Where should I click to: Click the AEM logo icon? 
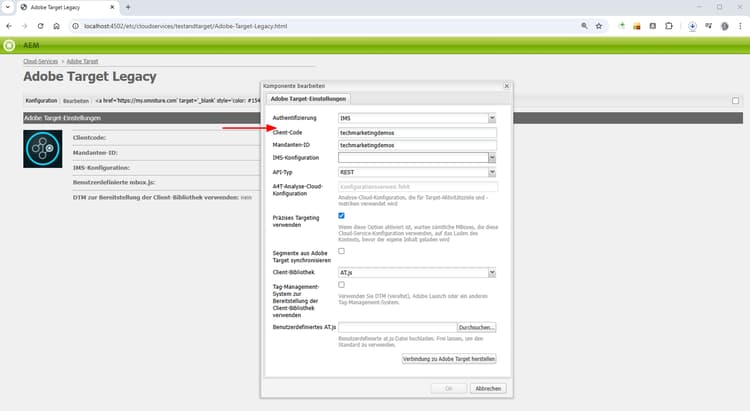pos(9,45)
